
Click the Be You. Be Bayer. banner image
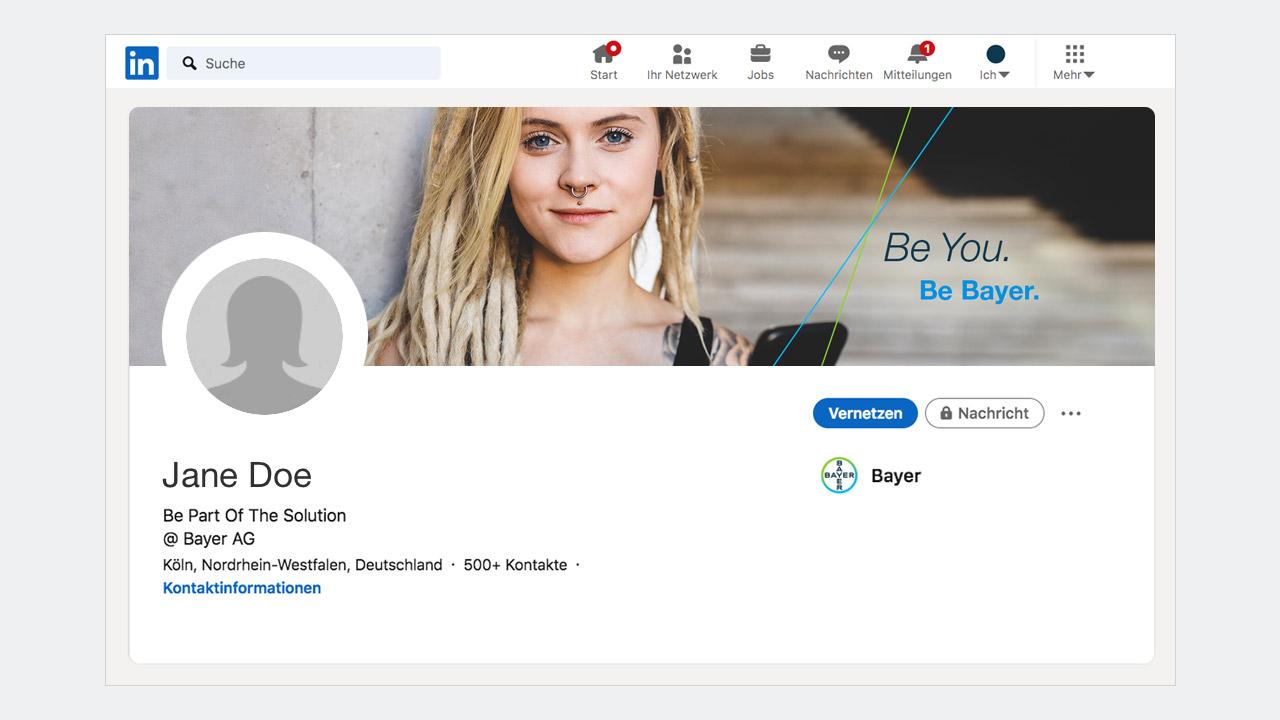tap(642, 236)
